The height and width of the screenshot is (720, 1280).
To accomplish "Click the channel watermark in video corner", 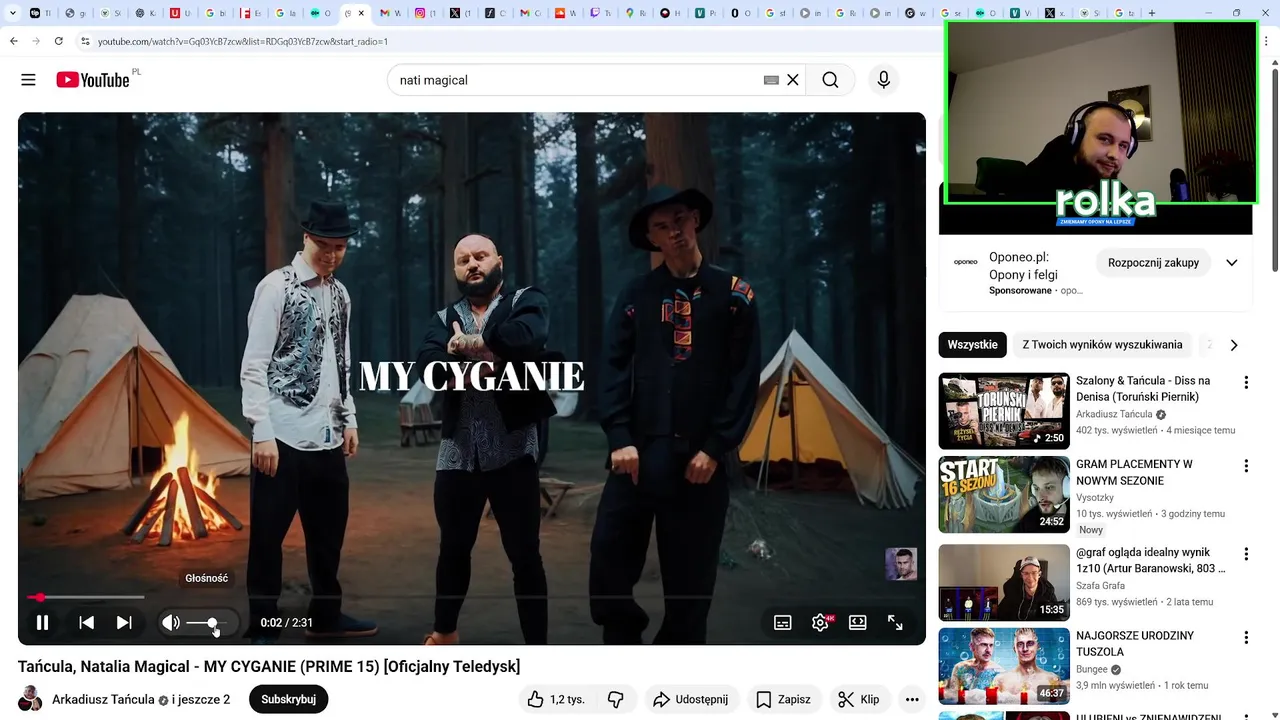I will pos(901,564).
